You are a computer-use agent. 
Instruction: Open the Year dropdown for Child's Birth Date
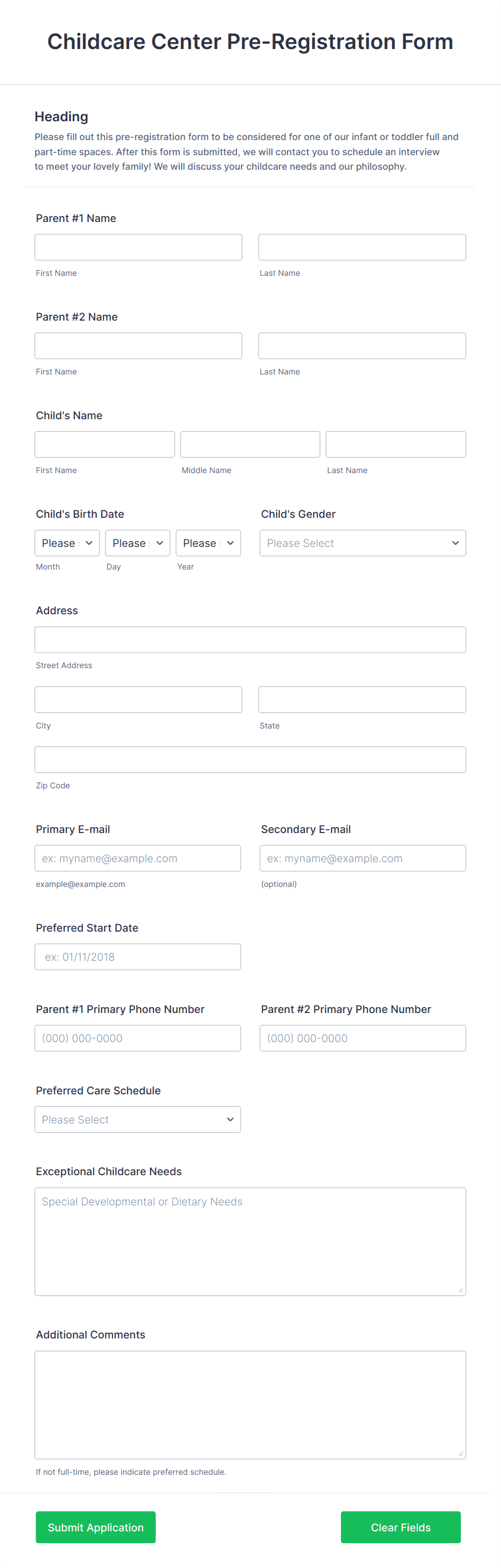click(x=207, y=543)
